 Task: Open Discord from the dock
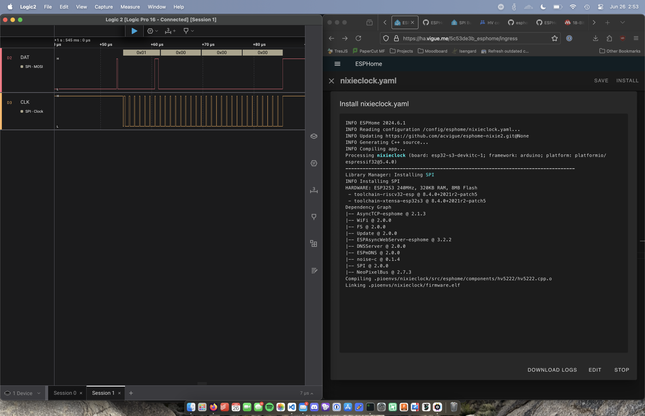point(314,407)
